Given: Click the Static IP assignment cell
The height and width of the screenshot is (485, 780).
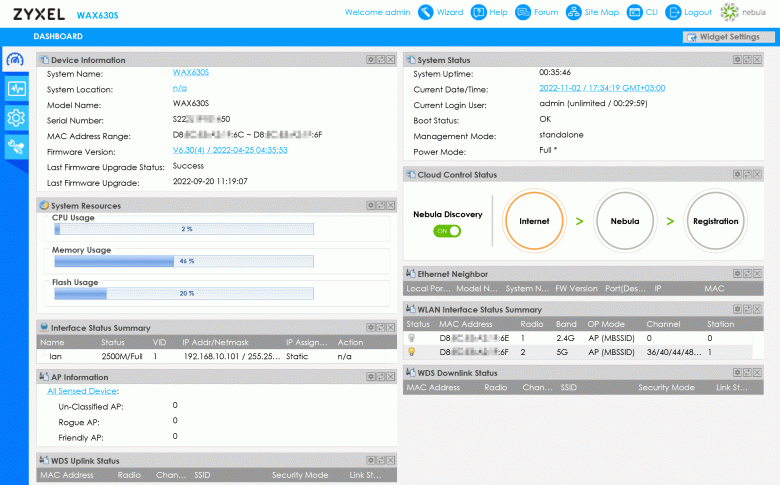Looking at the screenshot, I should 297,356.
